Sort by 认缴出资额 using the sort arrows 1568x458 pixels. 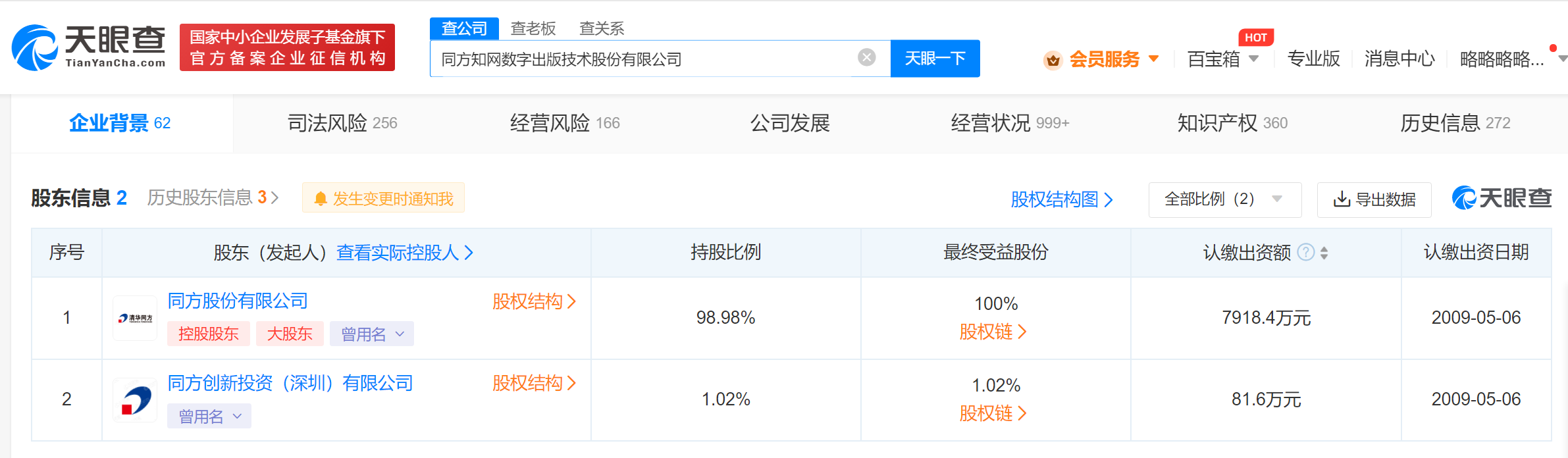tap(1324, 253)
